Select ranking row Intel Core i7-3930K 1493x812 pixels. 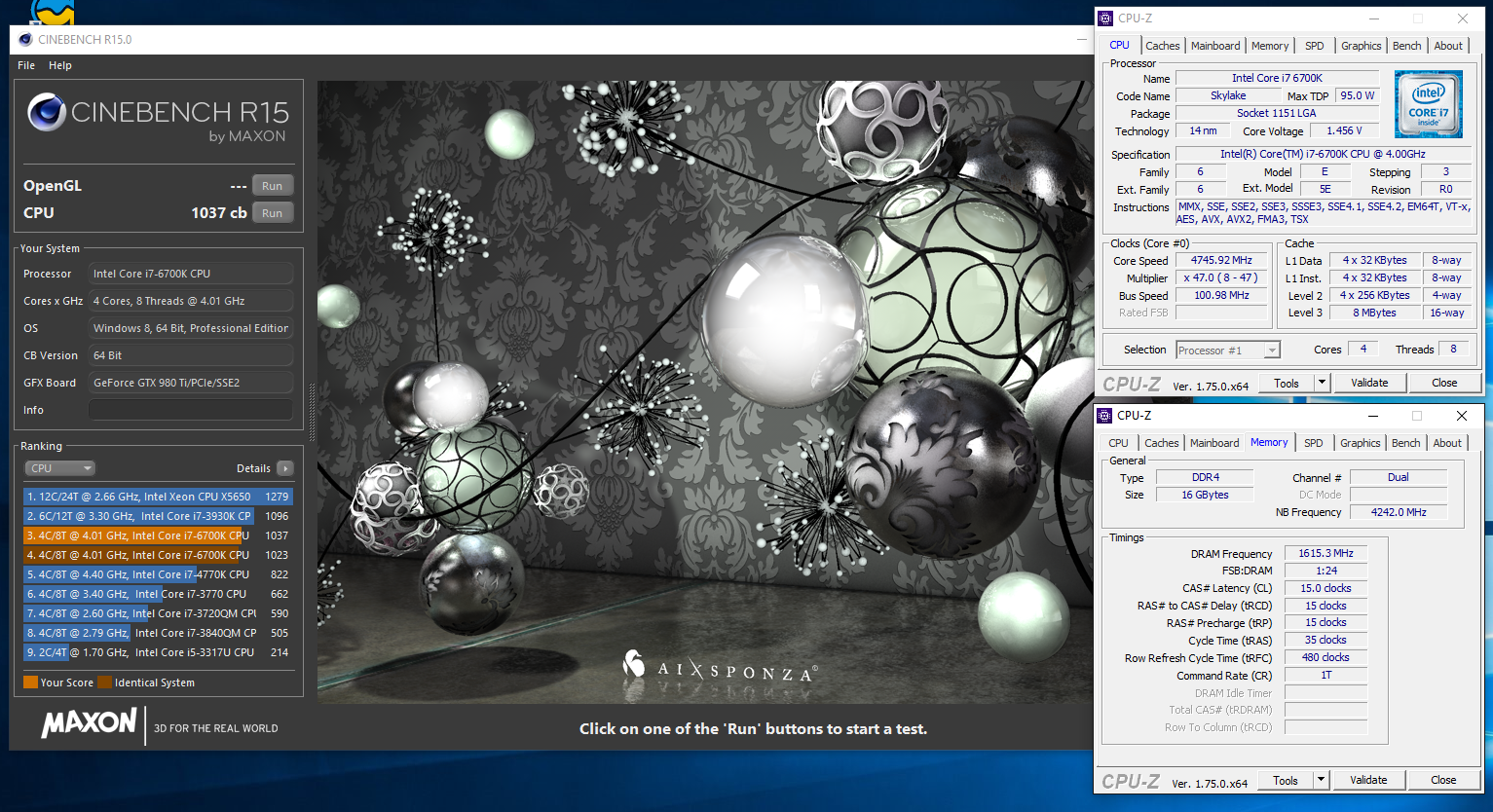(x=158, y=516)
